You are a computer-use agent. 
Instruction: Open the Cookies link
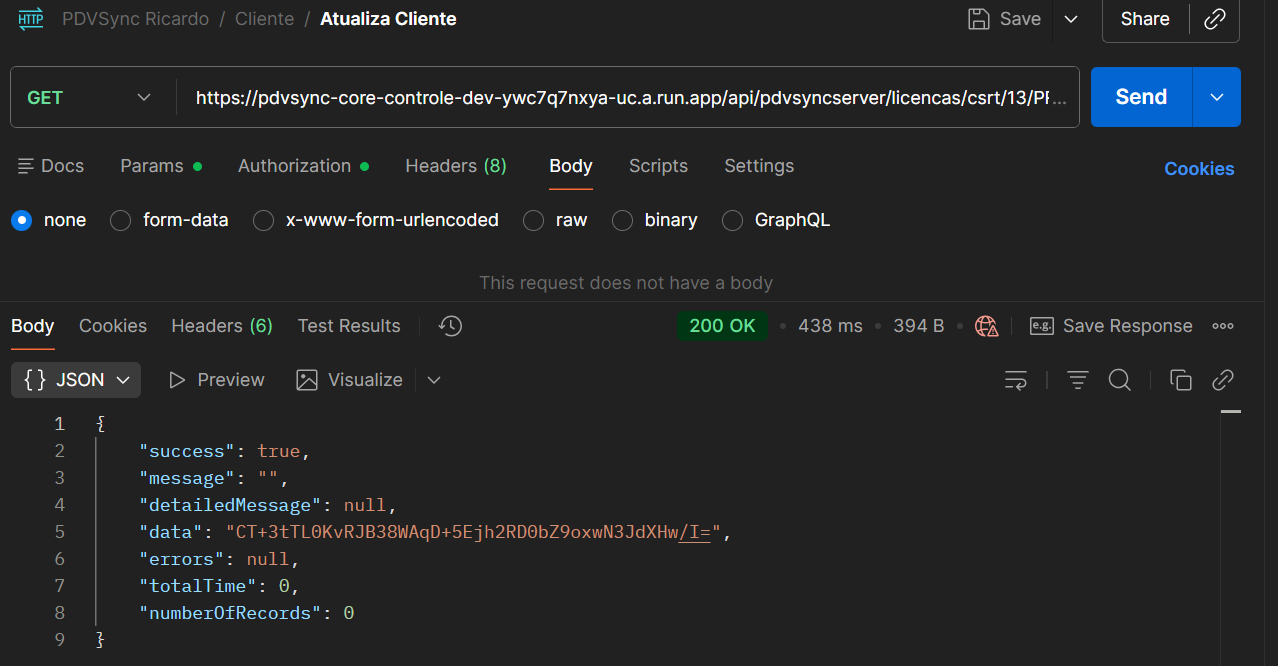coord(1198,169)
